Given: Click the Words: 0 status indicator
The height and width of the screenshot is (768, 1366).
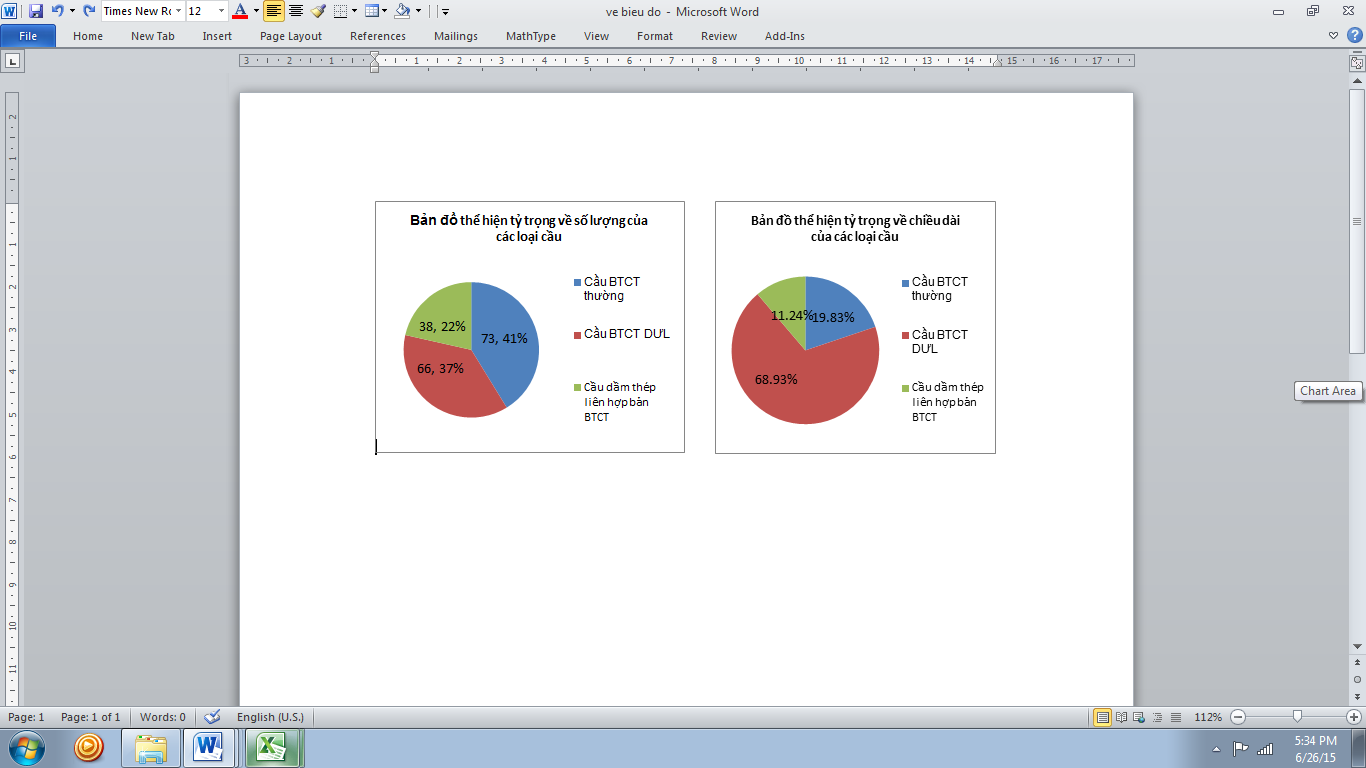Looking at the screenshot, I should 163,717.
